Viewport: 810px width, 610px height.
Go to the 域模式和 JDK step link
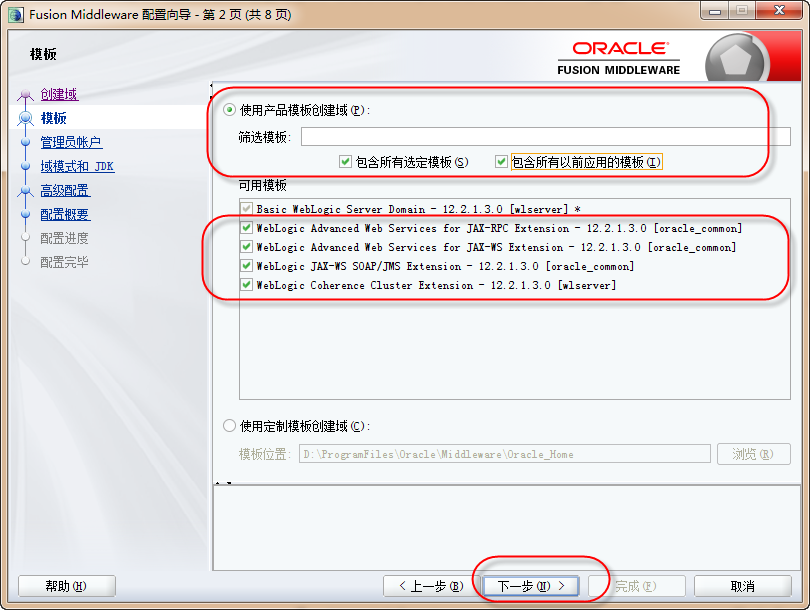[77, 166]
